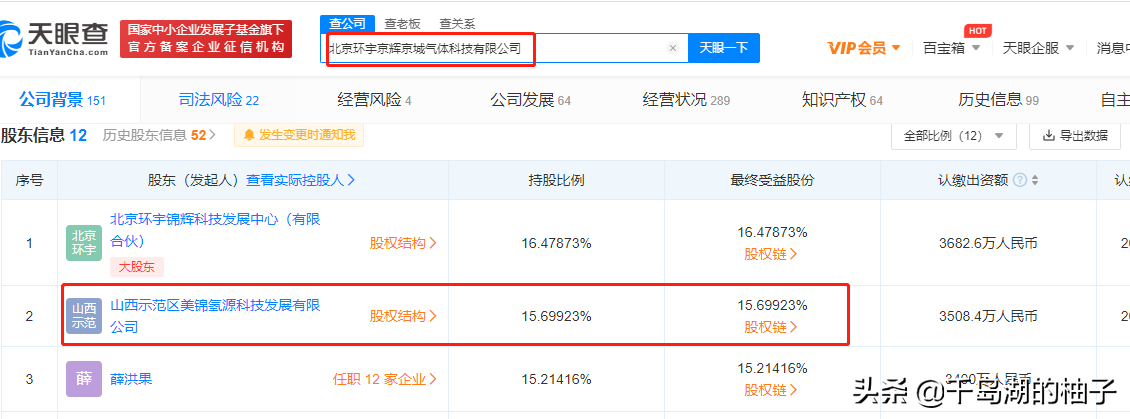The height and width of the screenshot is (419, 1130).
Task: Switch to the 司法风险 tab
Action: coord(218,100)
